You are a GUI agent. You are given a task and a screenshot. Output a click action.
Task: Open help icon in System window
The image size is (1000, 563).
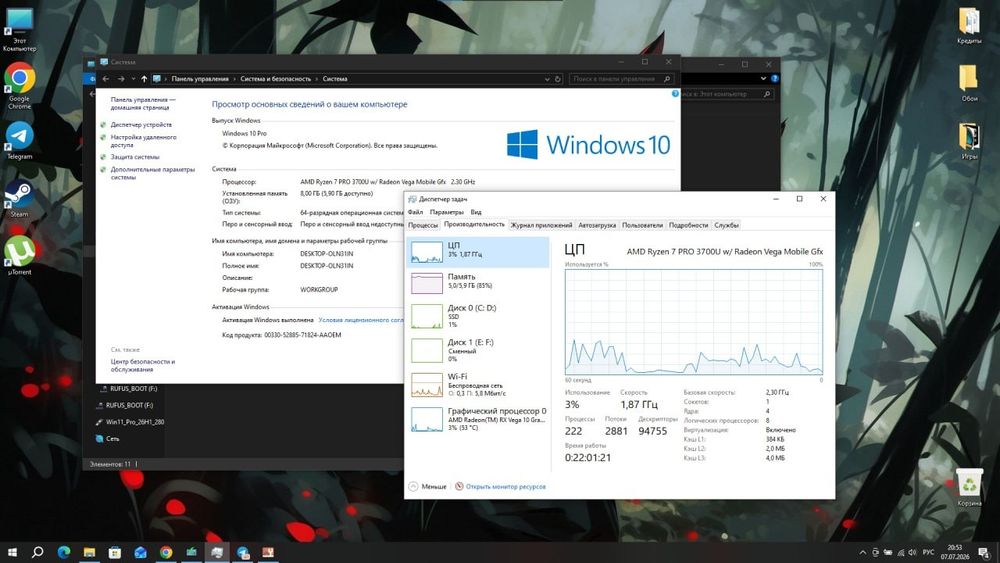(675, 94)
